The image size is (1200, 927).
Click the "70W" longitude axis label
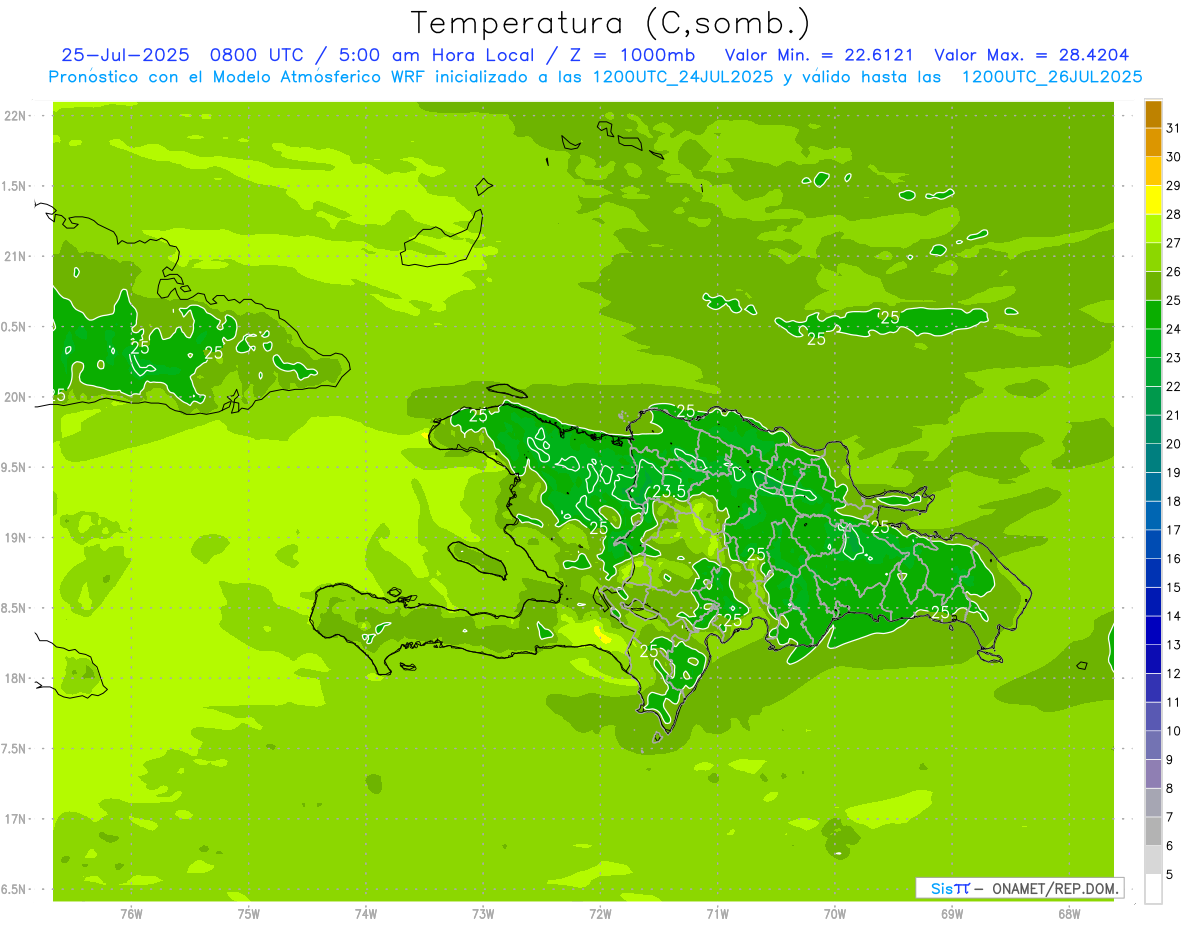point(835,914)
